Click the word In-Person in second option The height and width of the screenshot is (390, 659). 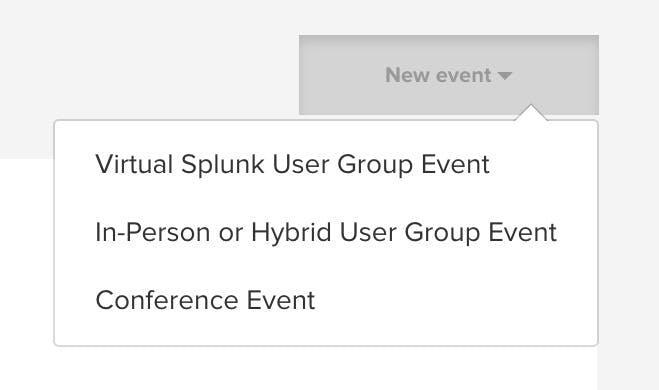[x=153, y=232]
